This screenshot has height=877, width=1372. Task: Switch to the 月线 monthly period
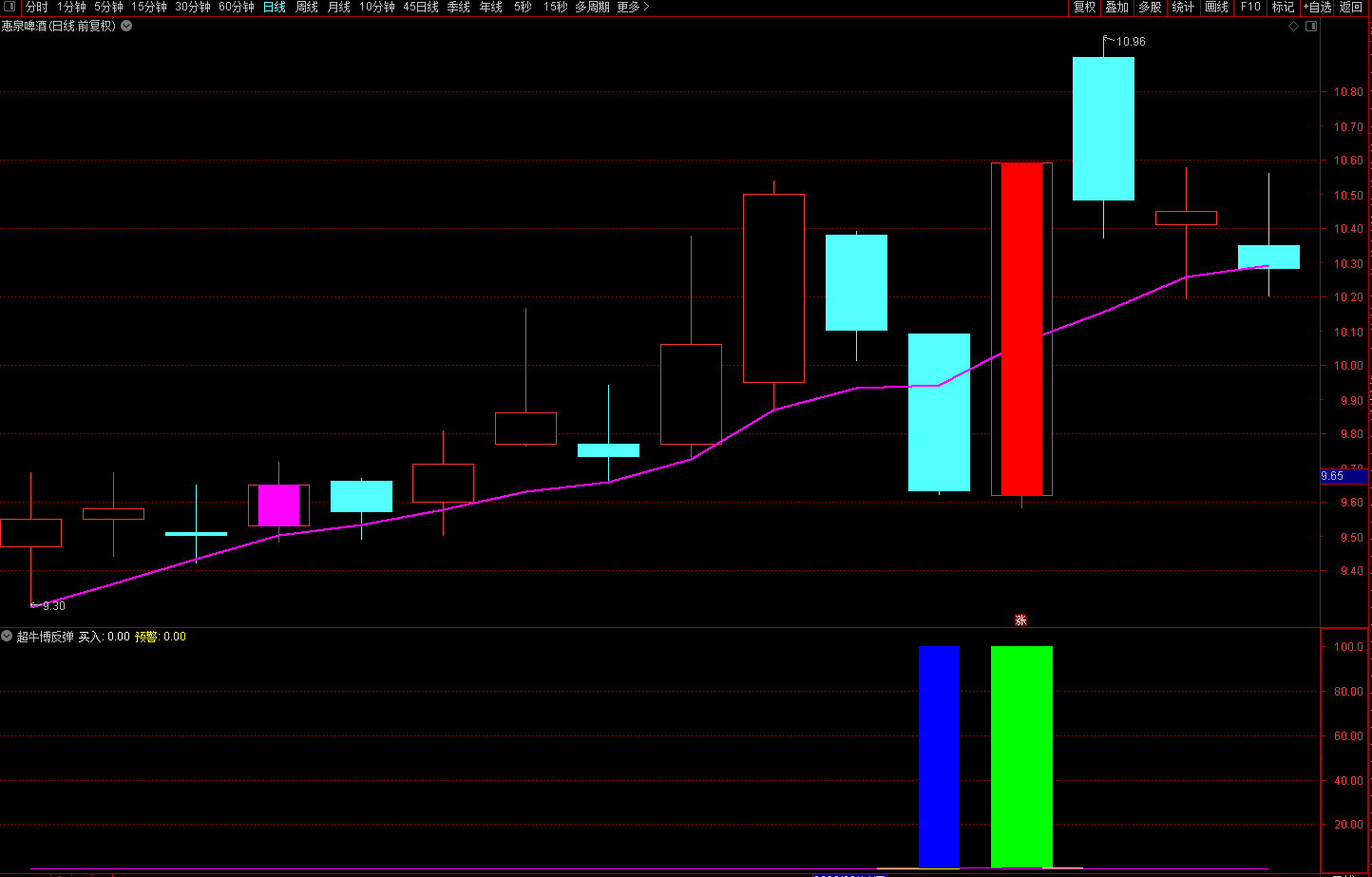(x=339, y=7)
